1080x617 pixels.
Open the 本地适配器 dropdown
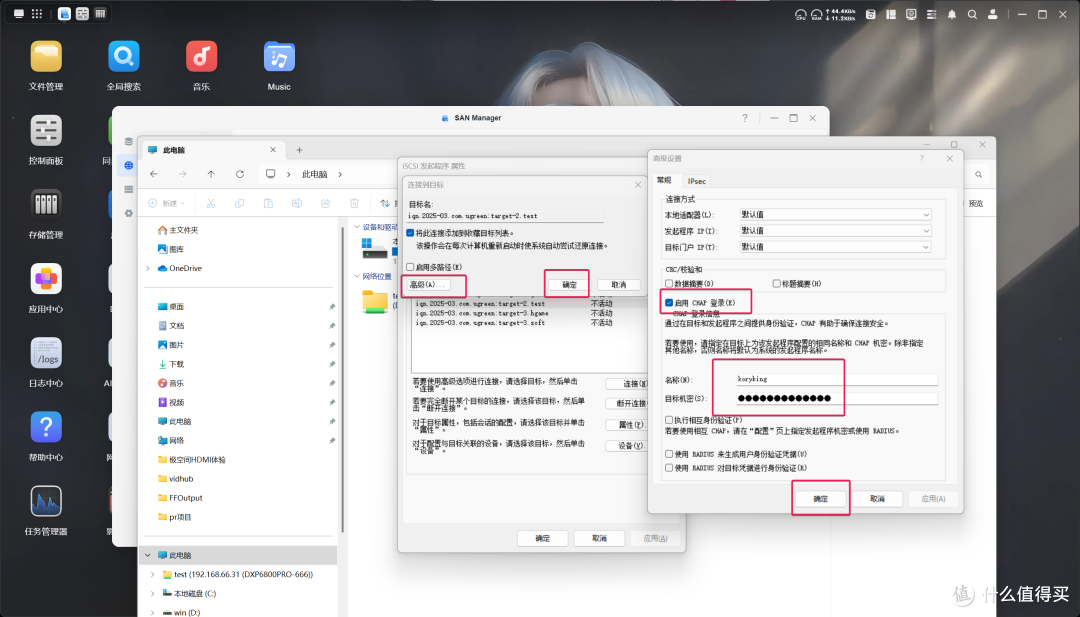835,214
